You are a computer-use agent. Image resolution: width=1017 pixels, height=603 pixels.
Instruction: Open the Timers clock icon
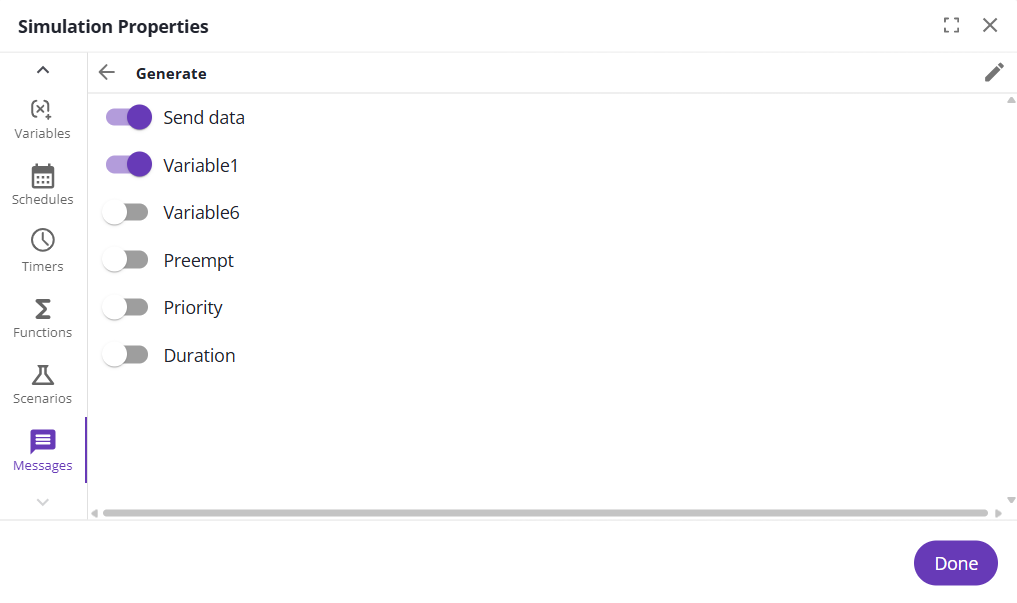pyautogui.click(x=42, y=241)
